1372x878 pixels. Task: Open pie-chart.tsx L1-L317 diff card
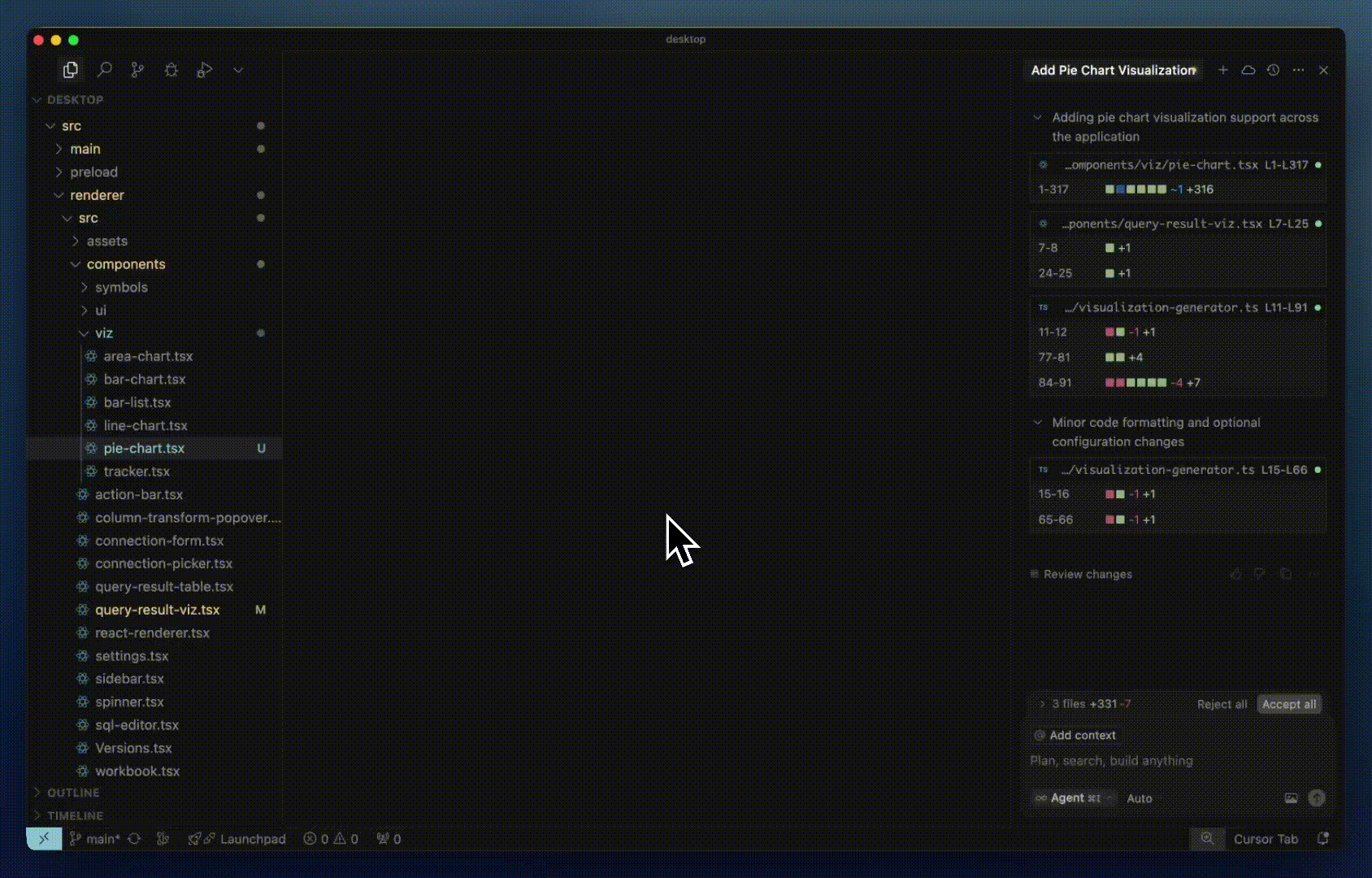(1178, 165)
